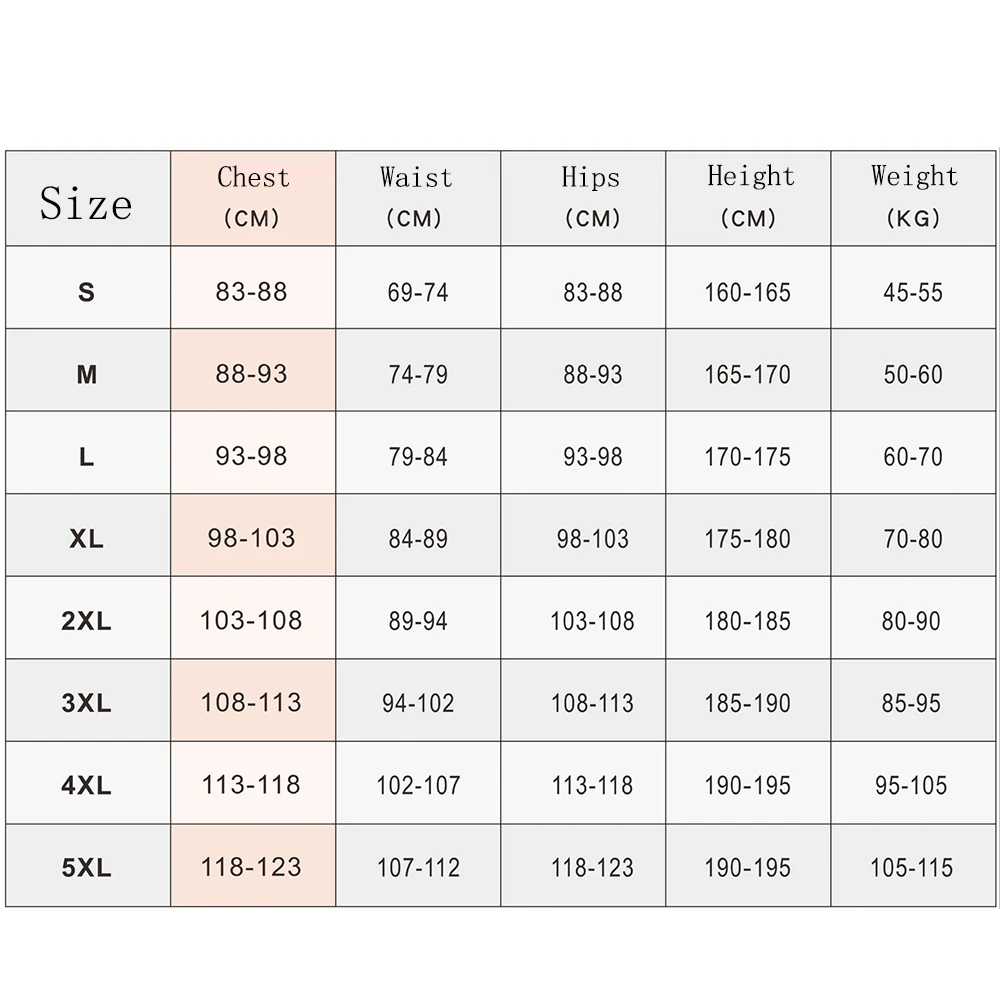The width and height of the screenshot is (1000, 1000).
Task: Select waist value 94-102 in 3XL row
Action: click(x=418, y=703)
